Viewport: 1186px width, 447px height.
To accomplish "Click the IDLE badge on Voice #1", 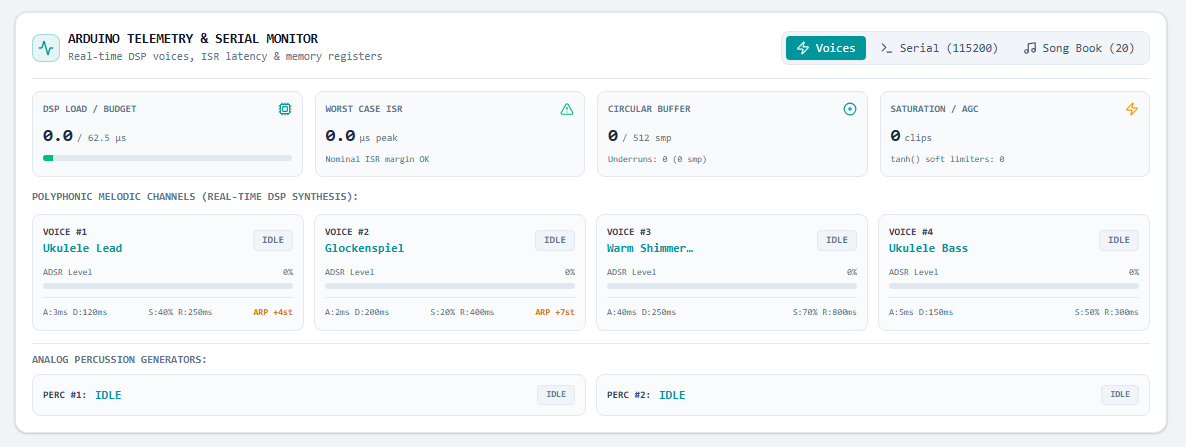I will point(273,240).
